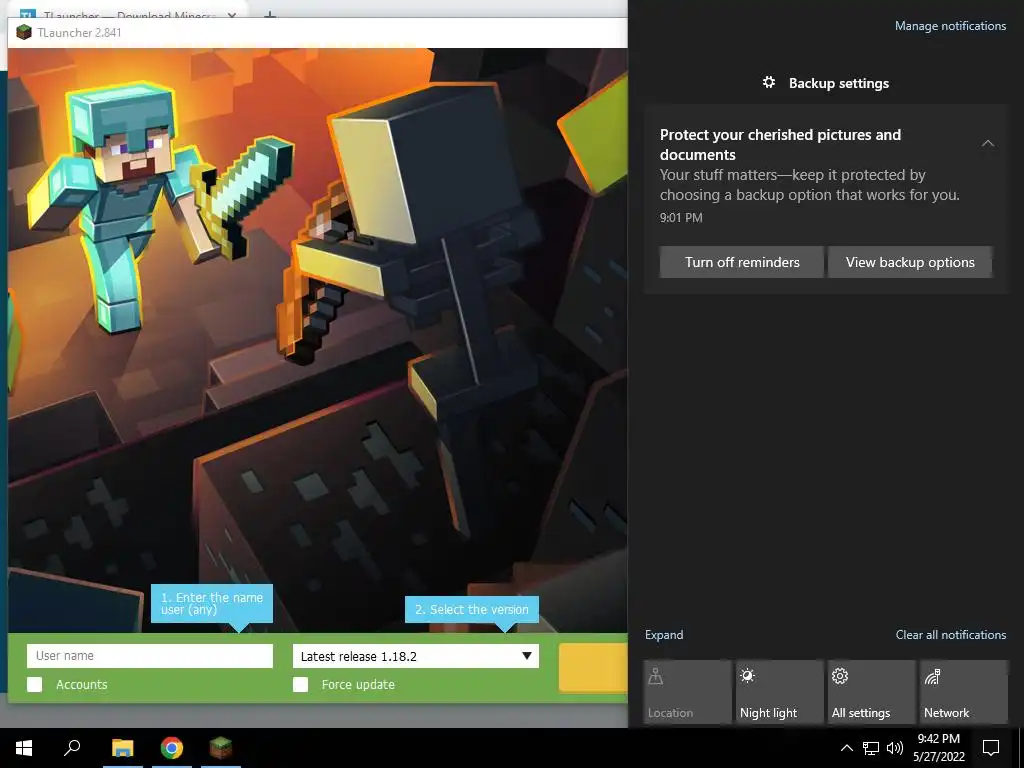Open the Windows Start menu

point(24,748)
